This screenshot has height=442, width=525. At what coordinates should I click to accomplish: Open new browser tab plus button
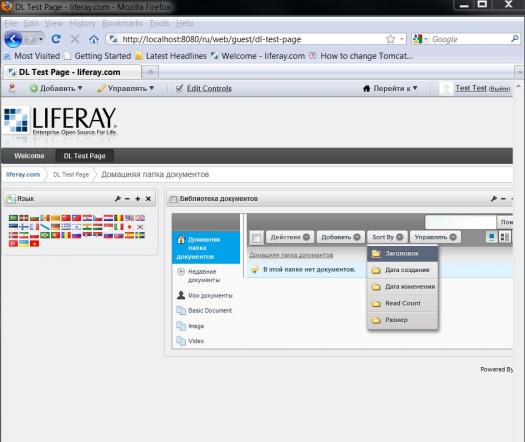tap(150, 72)
